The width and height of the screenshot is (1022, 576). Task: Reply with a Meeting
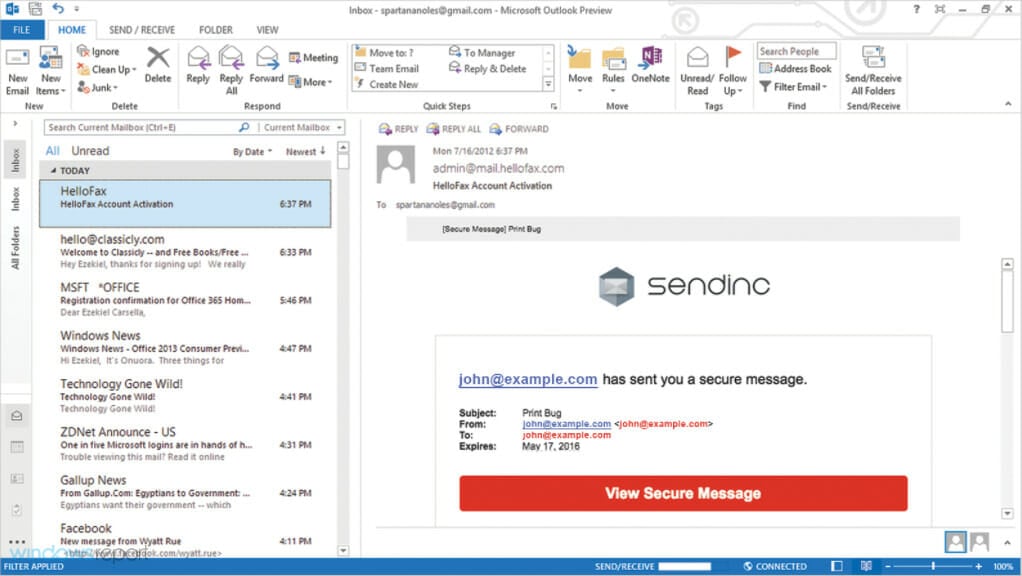click(x=314, y=57)
